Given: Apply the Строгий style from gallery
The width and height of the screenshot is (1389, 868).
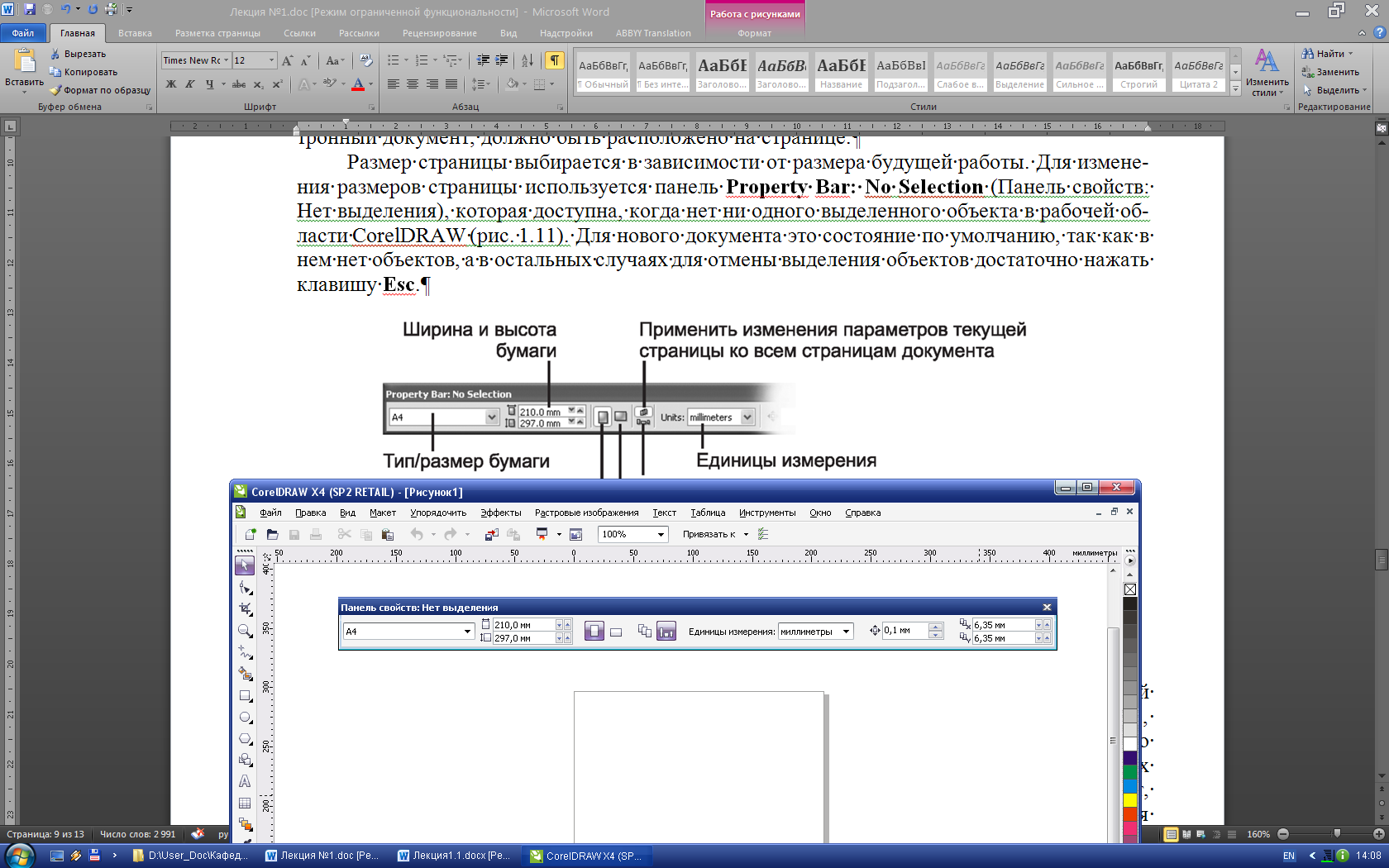Looking at the screenshot, I should pyautogui.click(x=1138, y=72).
